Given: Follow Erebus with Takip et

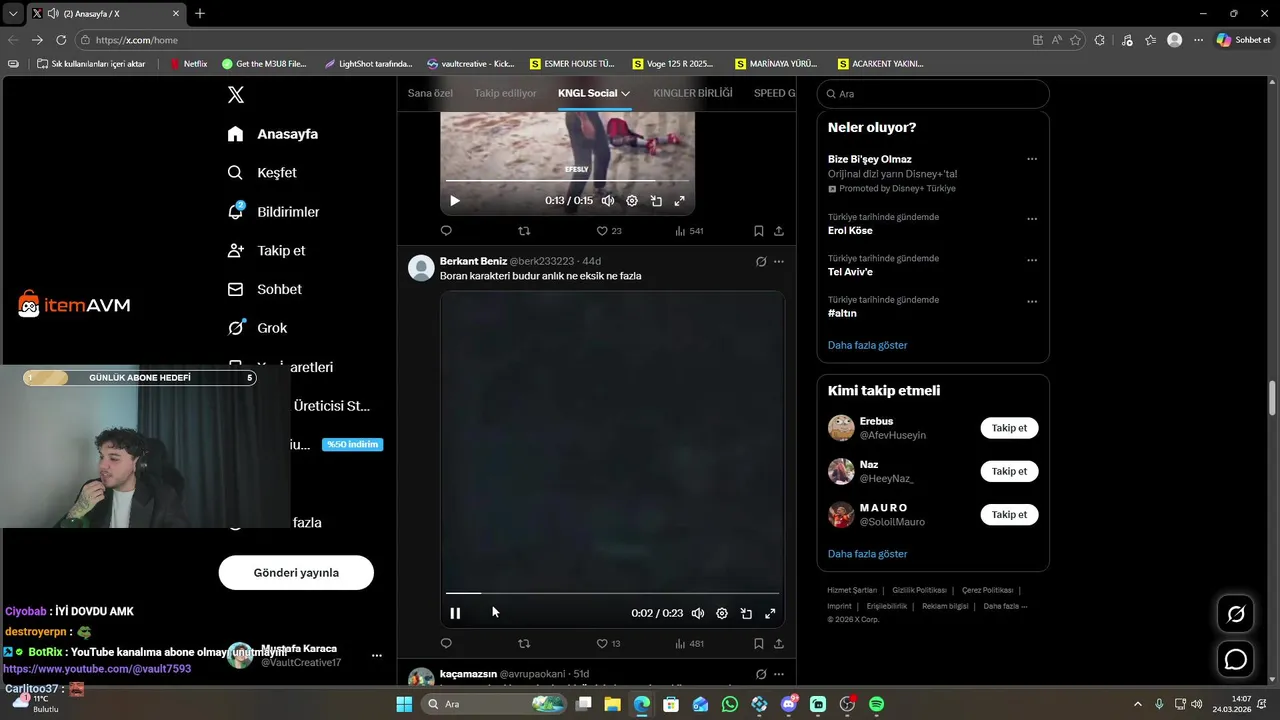Looking at the screenshot, I should pyautogui.click(x=1009, y=428).
